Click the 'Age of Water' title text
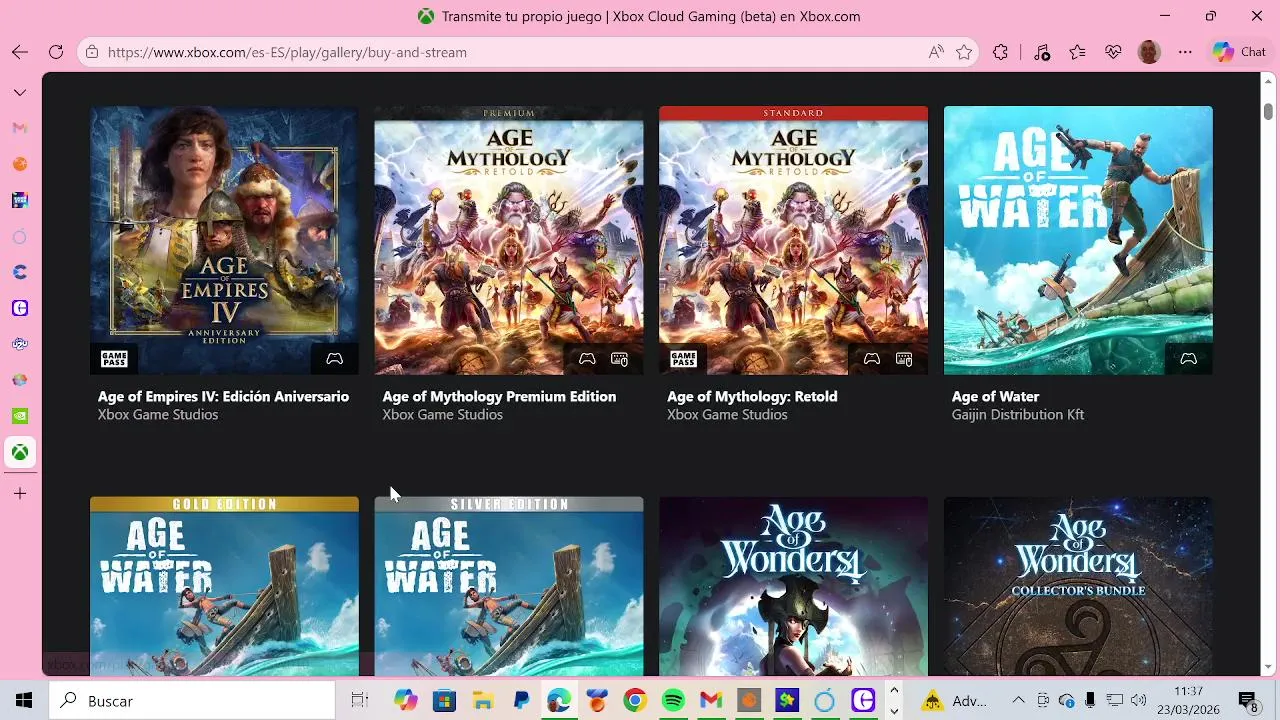Screen dimensions: 1280x720 click(995, 396)
